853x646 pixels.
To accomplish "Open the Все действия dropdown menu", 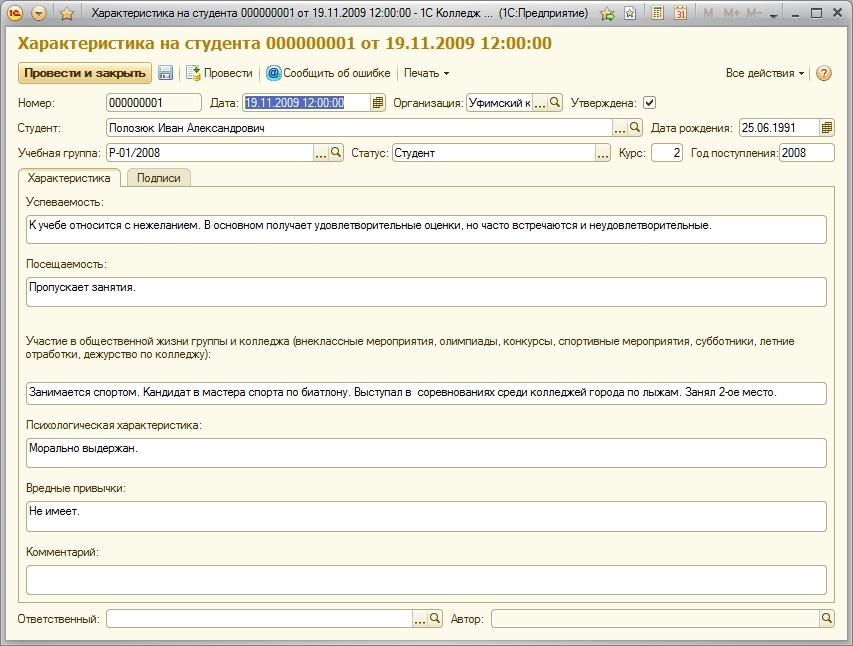I will [x=764, y=73].
